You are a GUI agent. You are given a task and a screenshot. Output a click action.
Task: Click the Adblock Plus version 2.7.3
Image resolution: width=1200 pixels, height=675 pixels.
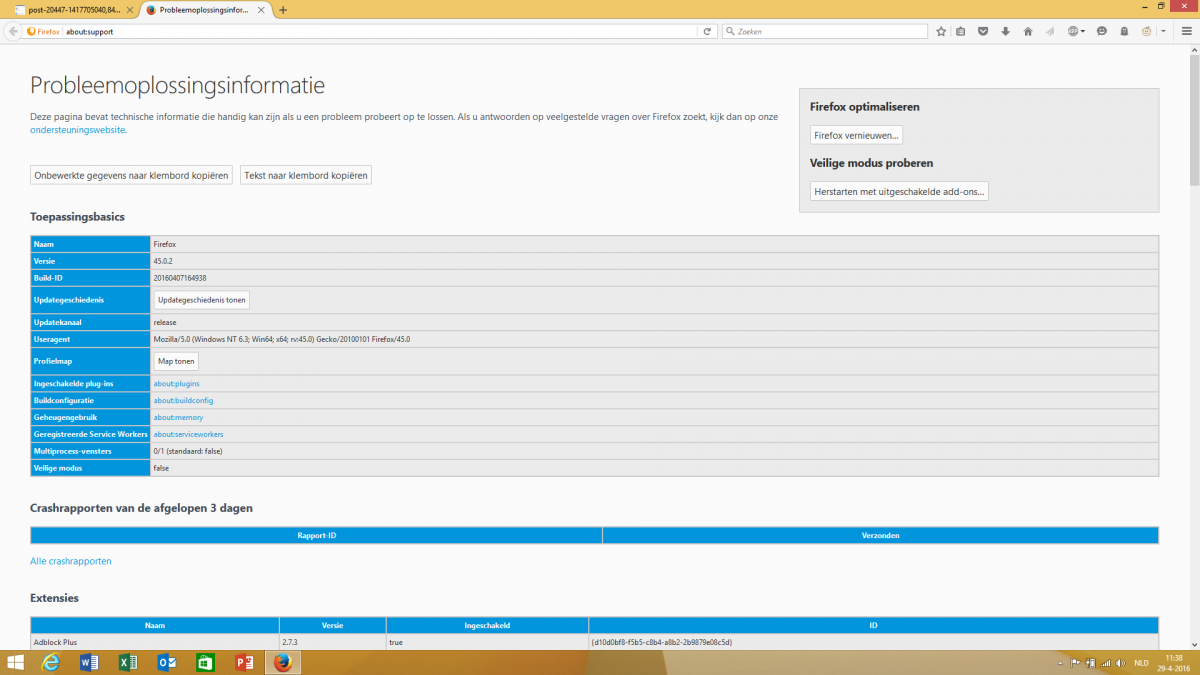click(x=292, y=641)
